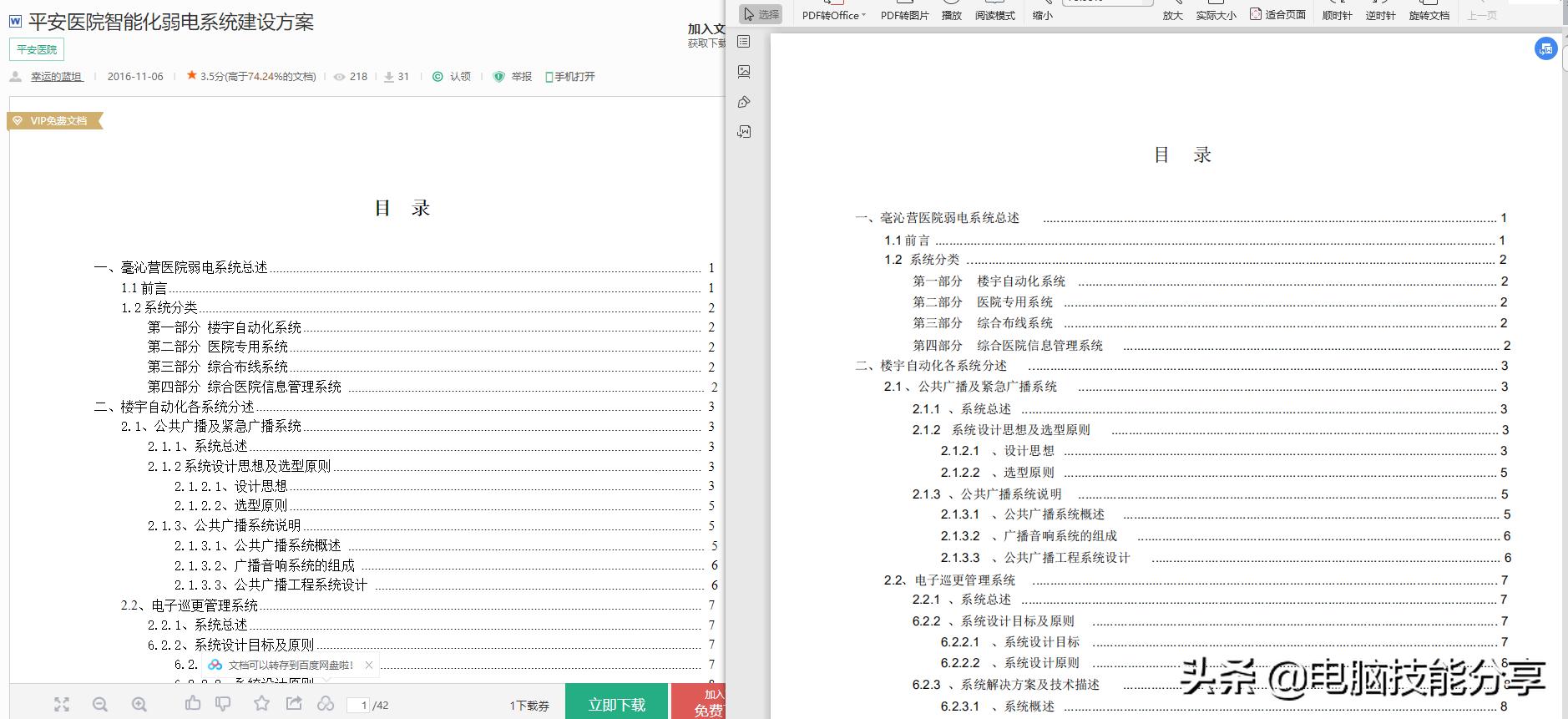Open outline panel in PDF sidebar
The width and height of the screenshot is (1568, 719).
744,42
